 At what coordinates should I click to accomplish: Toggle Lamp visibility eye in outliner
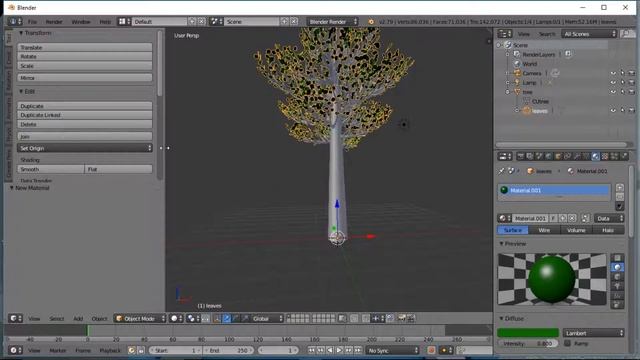pos(613,82)
